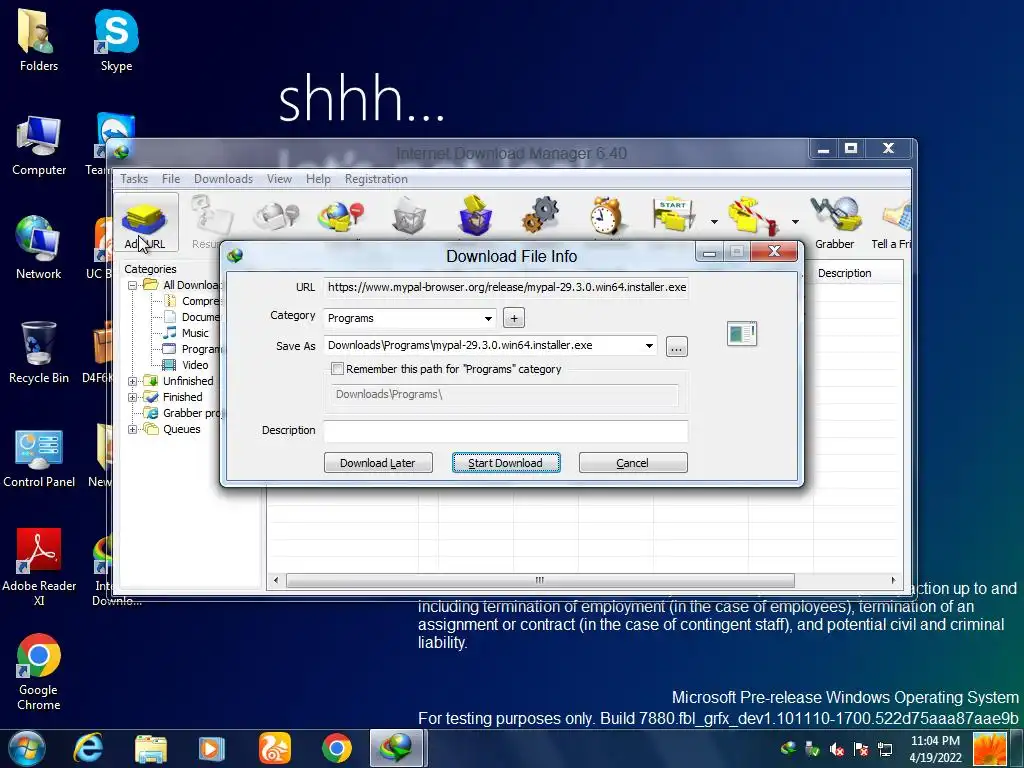
Task: Open the View menu
Action: pyautogui.click(x=279, y=179)
